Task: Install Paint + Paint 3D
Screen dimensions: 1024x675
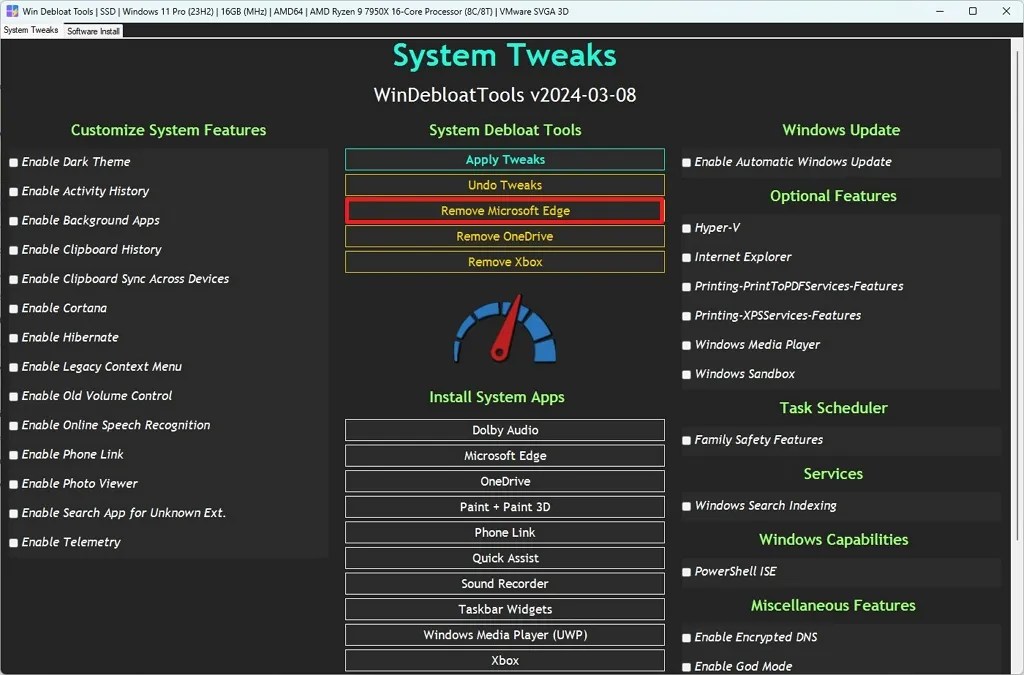Action: tap(505, 507)
